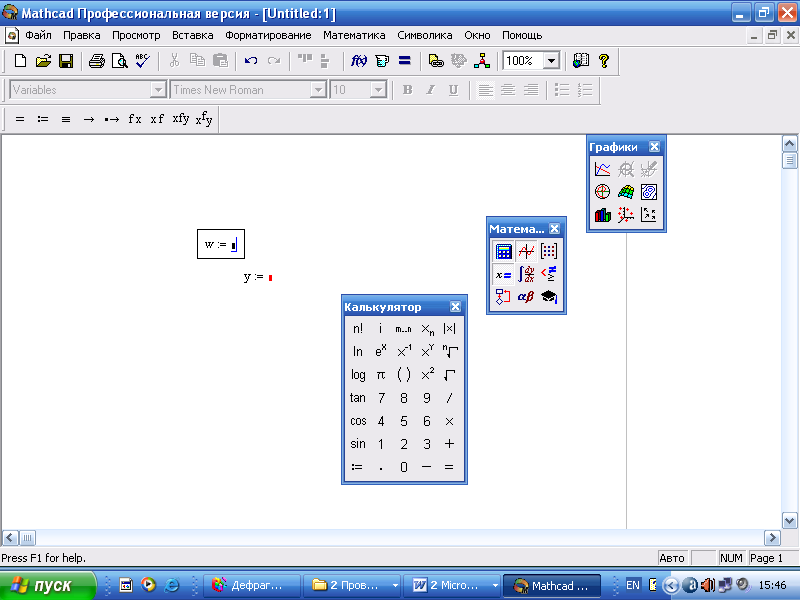Image resolution: width=800 pixels, height=600 pixels.
Task: Open the Файл menu
Action: [x=38, y=35]
